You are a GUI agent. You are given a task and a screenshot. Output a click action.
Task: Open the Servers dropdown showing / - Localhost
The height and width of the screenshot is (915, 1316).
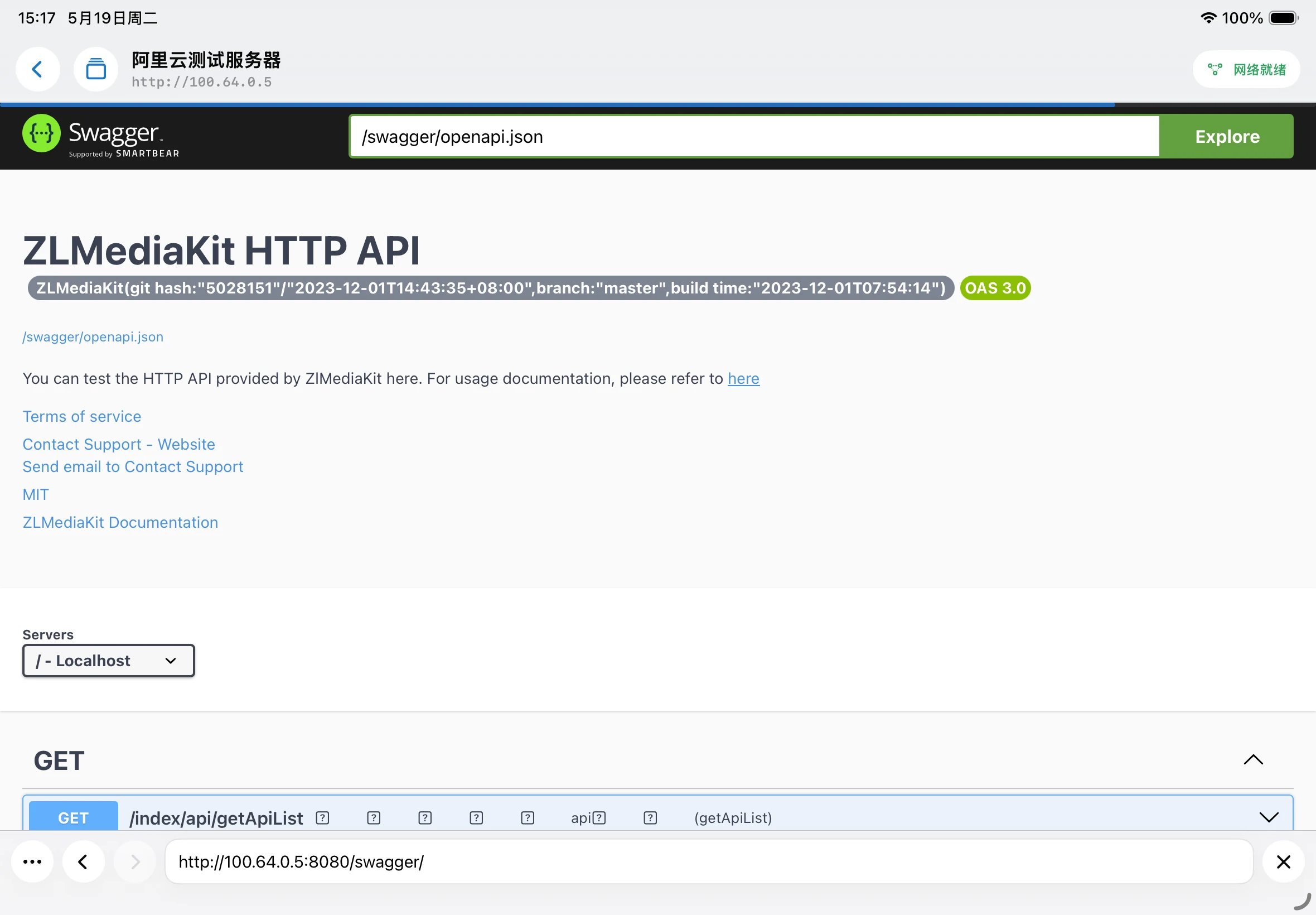click(x=109, y=661)
